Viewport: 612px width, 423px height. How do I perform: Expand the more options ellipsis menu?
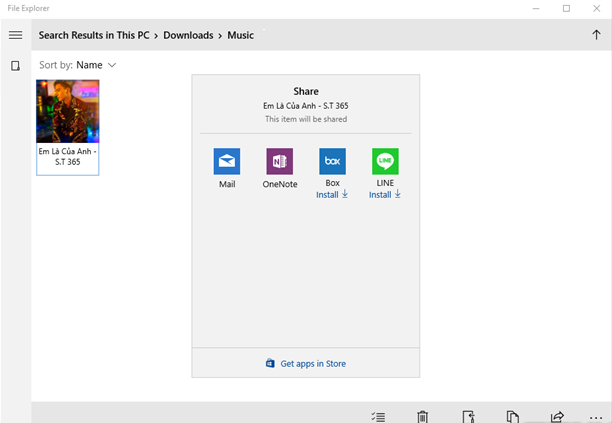(x=596, y=416)
